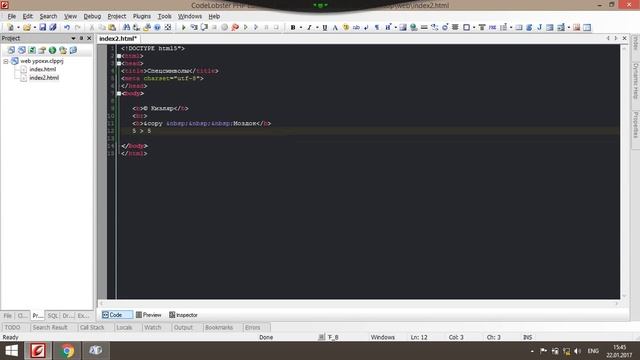
Task: Open dropdown arrow next to New file
Action: [18, 27]
